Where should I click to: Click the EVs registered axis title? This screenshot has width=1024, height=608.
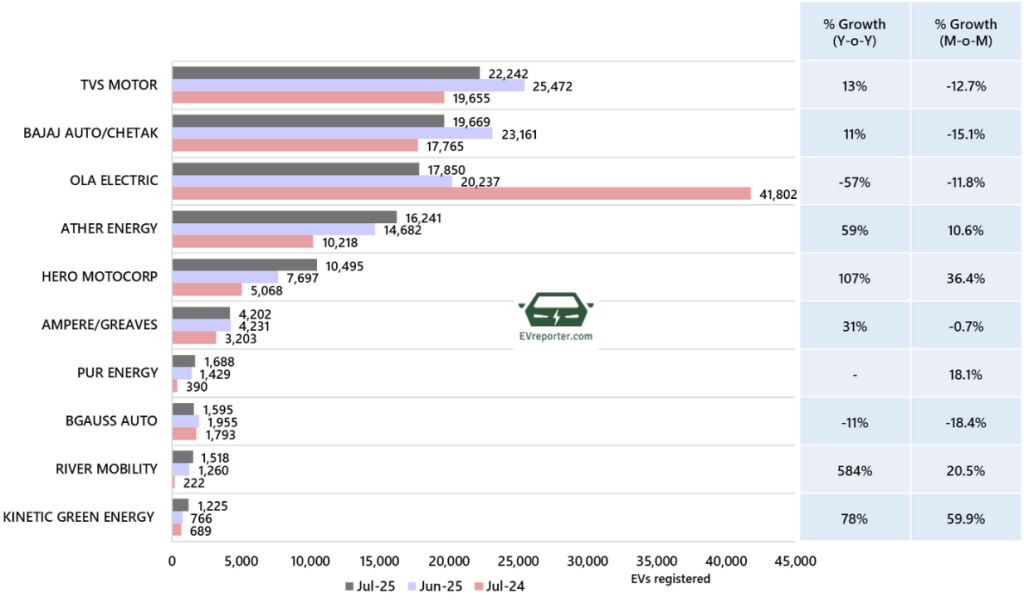point(671,579)
